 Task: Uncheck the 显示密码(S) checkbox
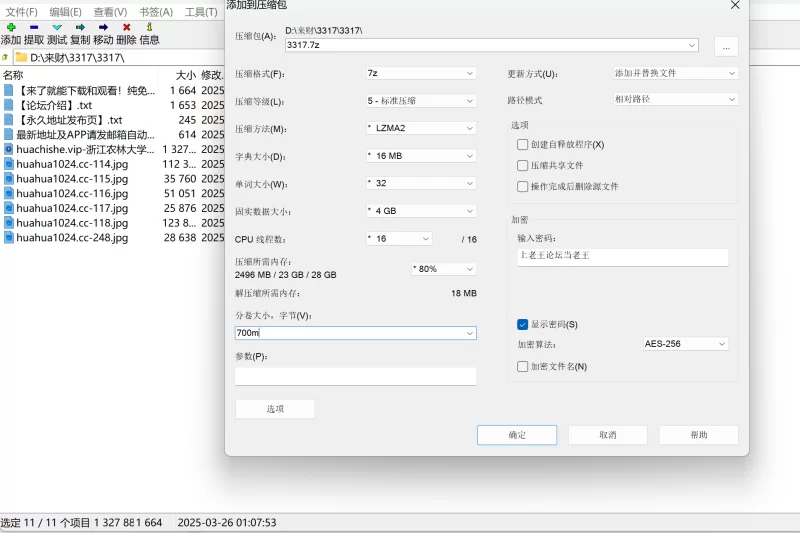pos(522,324)
